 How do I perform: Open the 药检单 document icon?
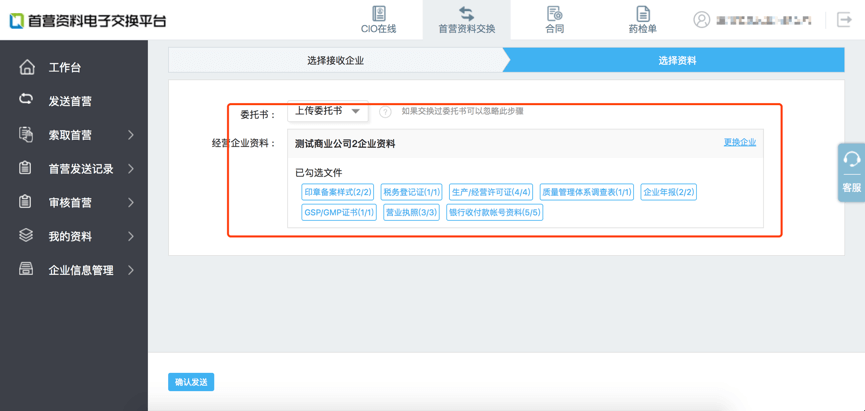tap(643, 14)
